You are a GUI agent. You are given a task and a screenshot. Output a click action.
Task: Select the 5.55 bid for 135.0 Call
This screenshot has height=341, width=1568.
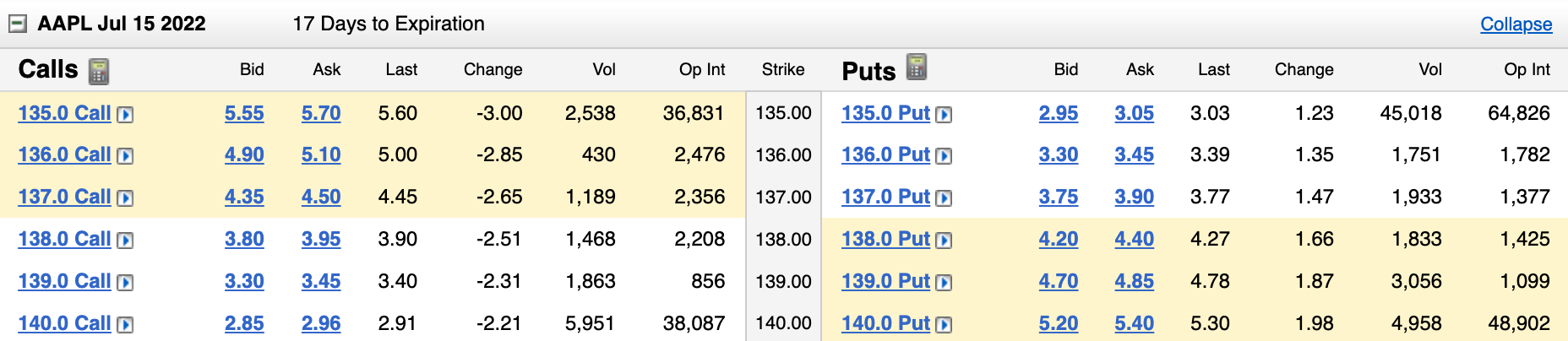(244, 113)
